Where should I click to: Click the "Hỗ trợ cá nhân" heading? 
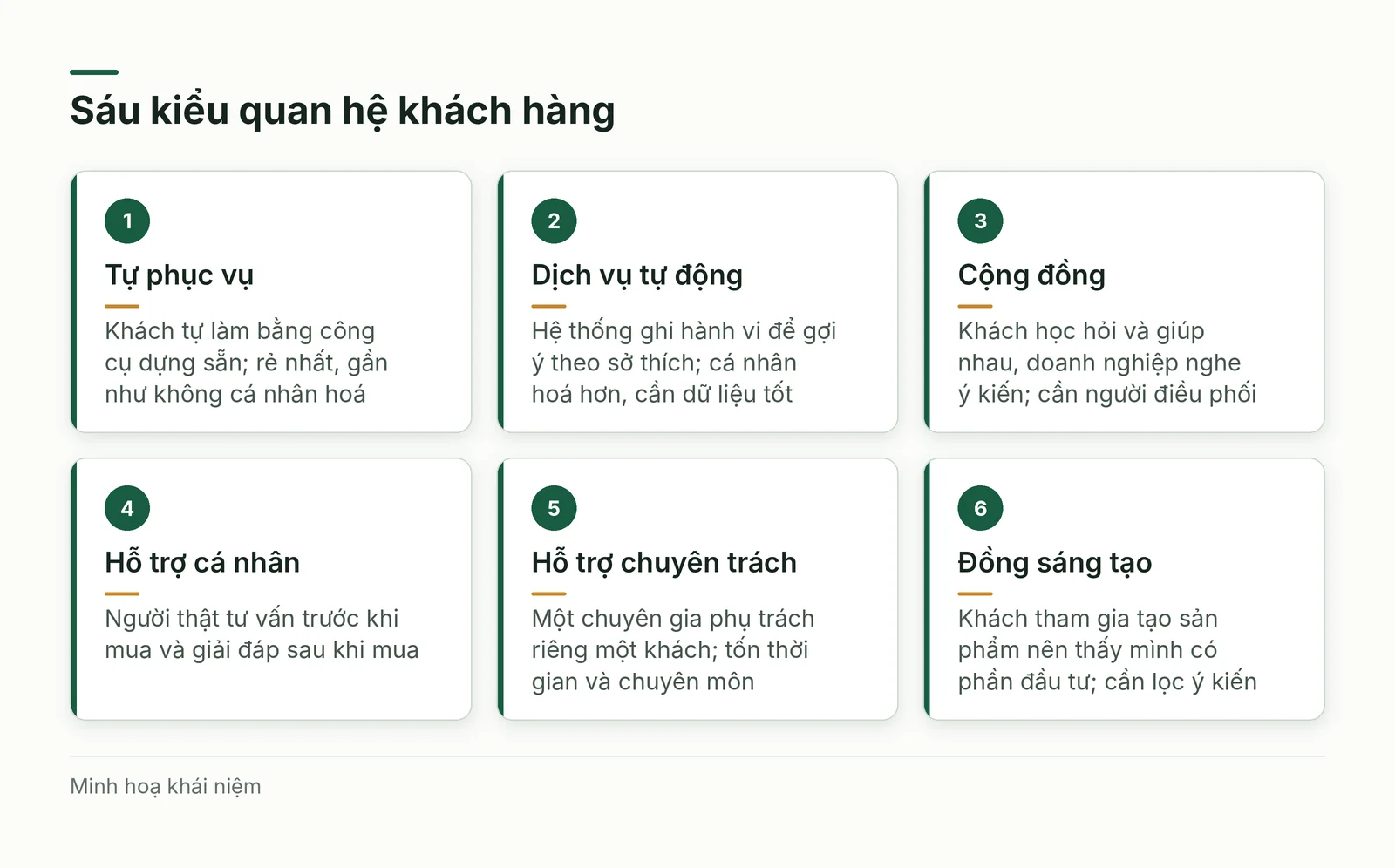pyautogui.click(x=202, y=563)
